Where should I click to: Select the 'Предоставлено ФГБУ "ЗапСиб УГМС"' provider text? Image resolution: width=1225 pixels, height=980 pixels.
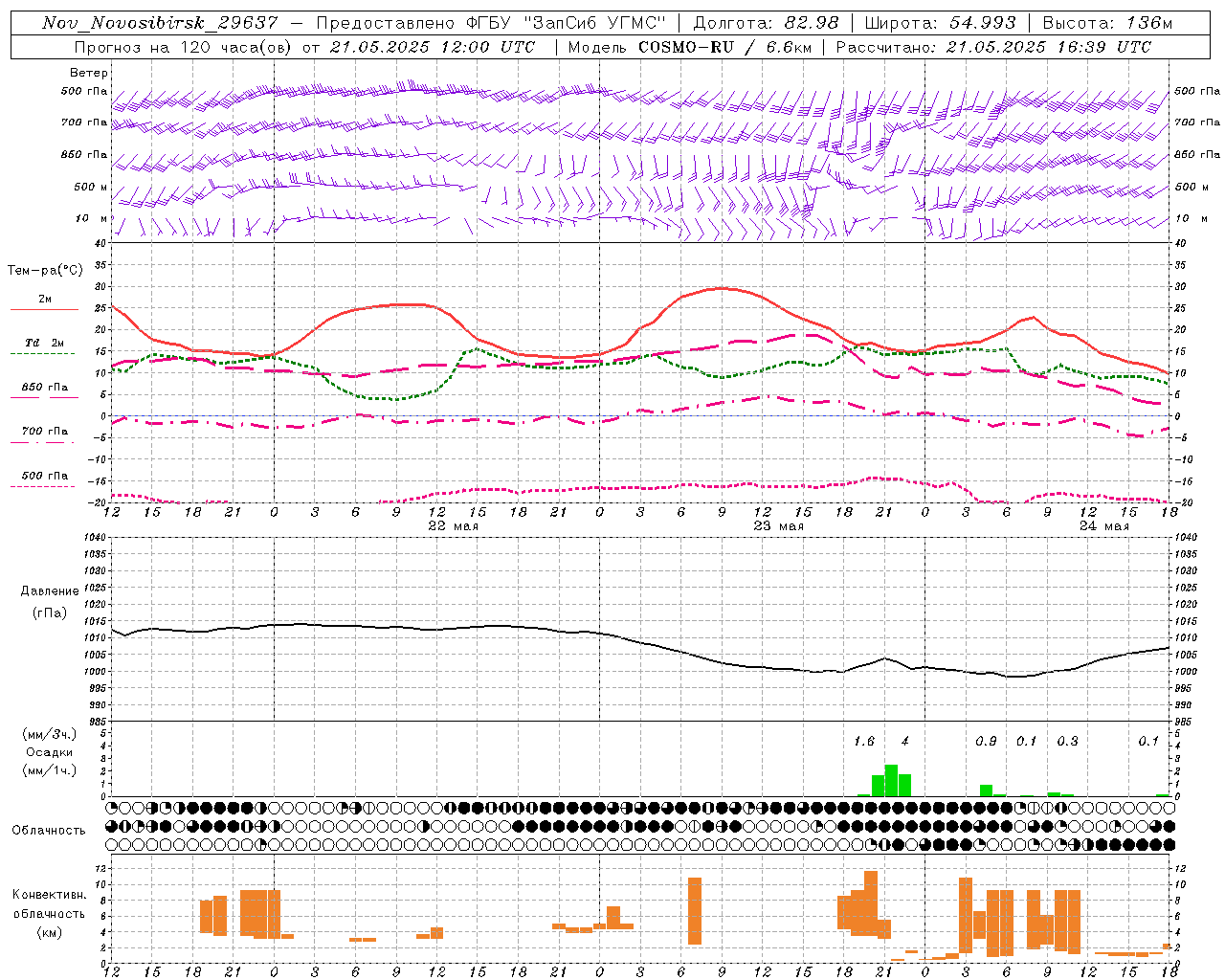(x=491, y=23)
